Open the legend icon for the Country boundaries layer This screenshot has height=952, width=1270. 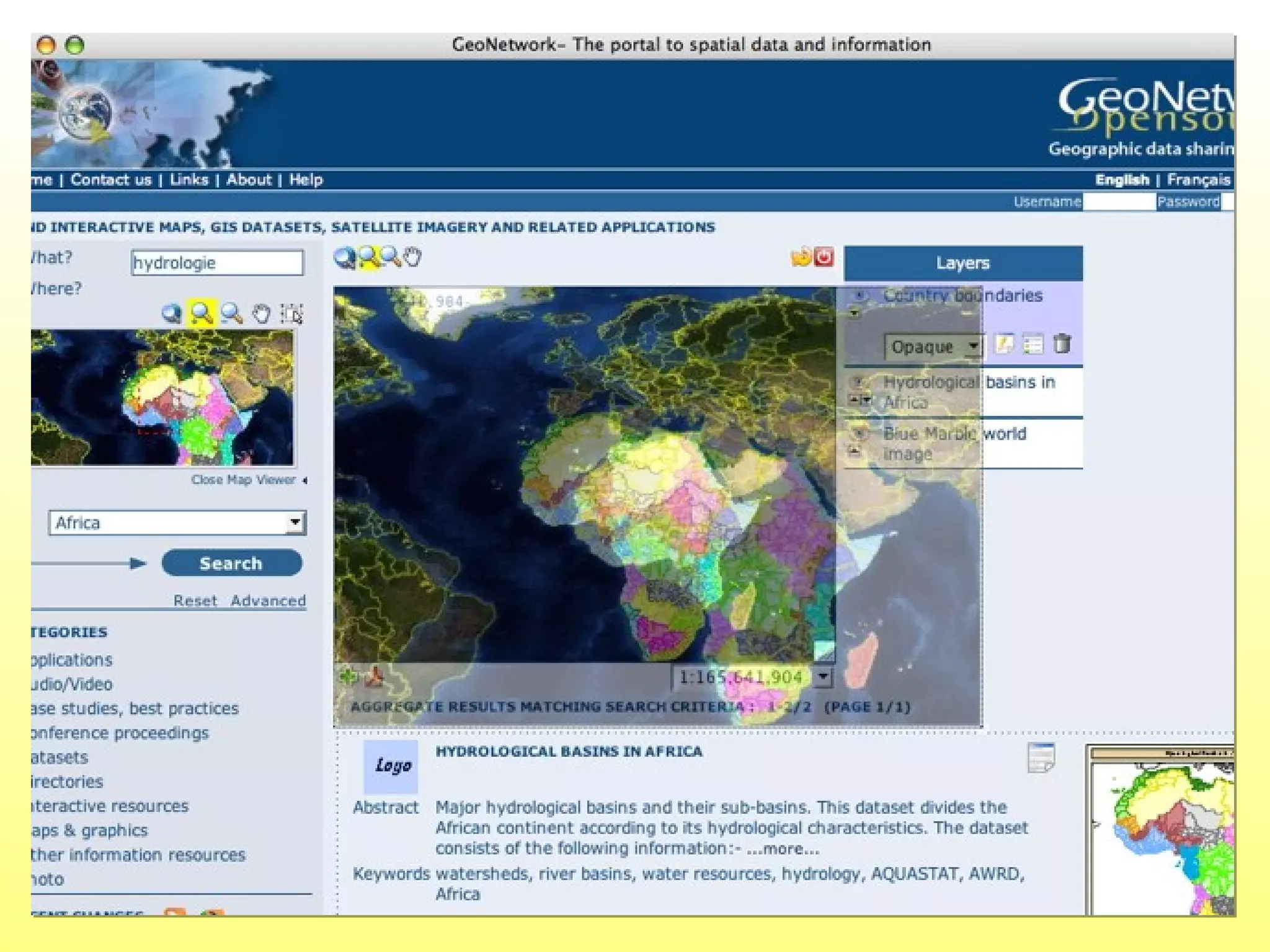pos(1032,345)
